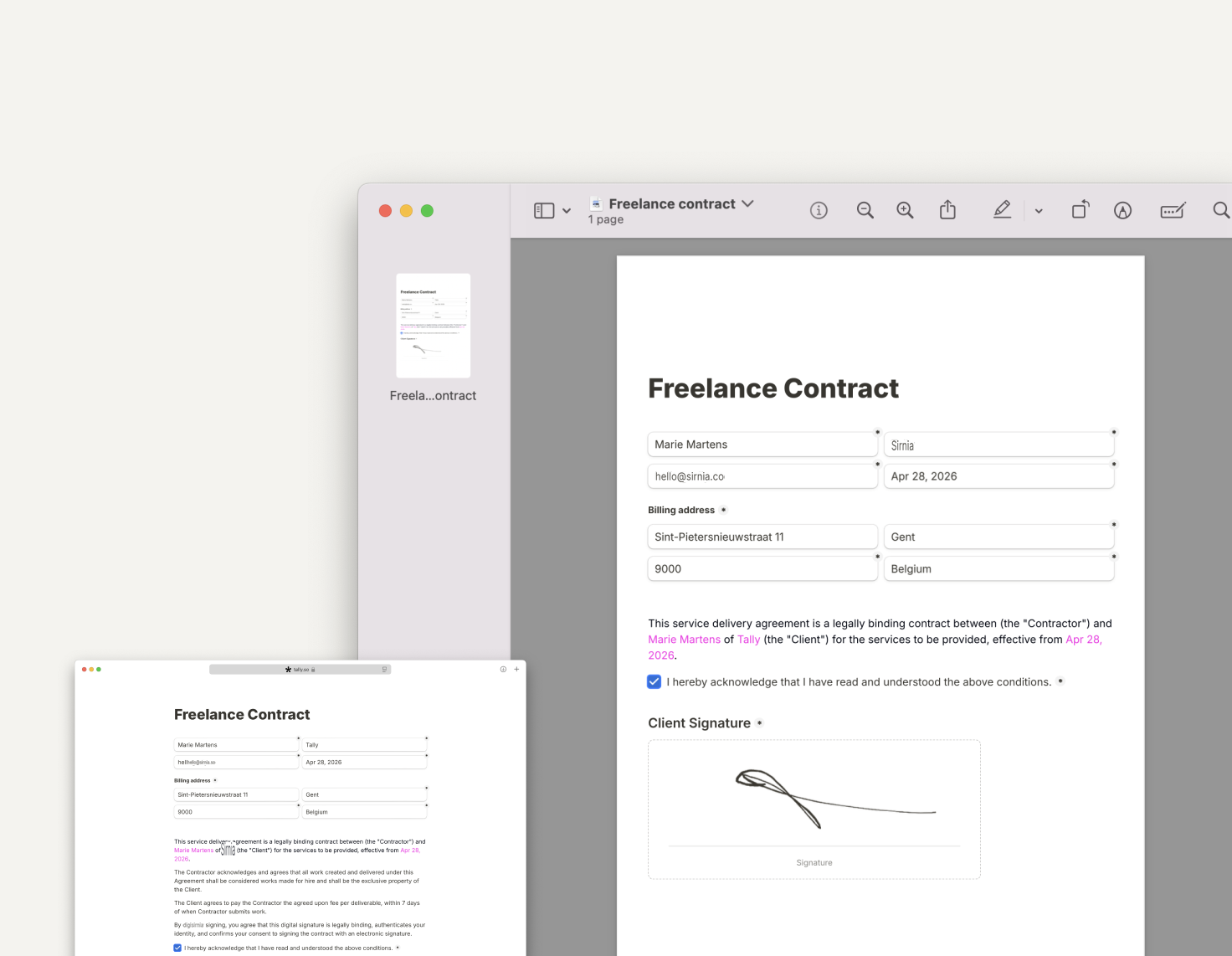Screen dimensions: 1232x956
Task: Click the Freela...ontract thumbnail label
Action: click(433, 396)
